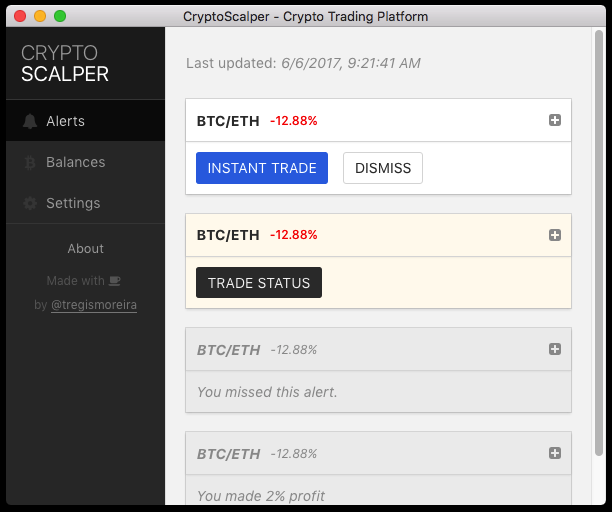Screen dimensions: 612x512
Task: View Trade Status of active alert
Action: pos(259,283)
